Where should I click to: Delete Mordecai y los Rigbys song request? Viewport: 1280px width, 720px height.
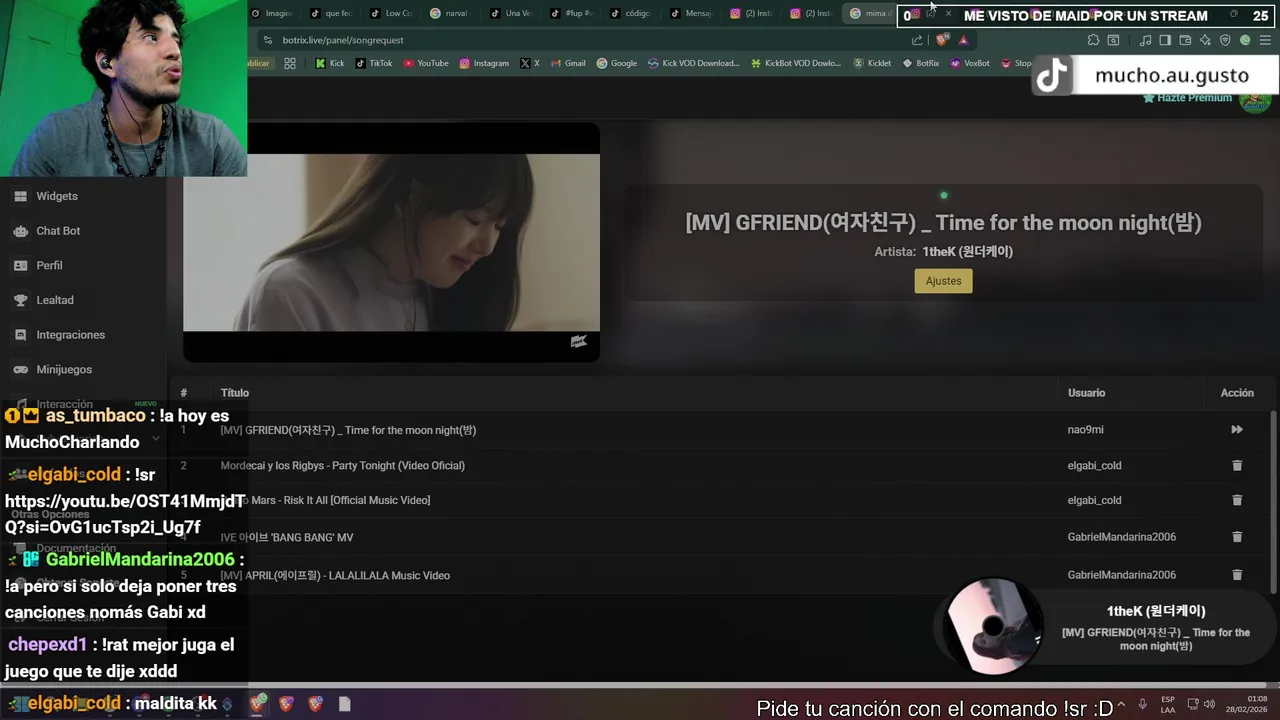click(x=1237, y=465)
